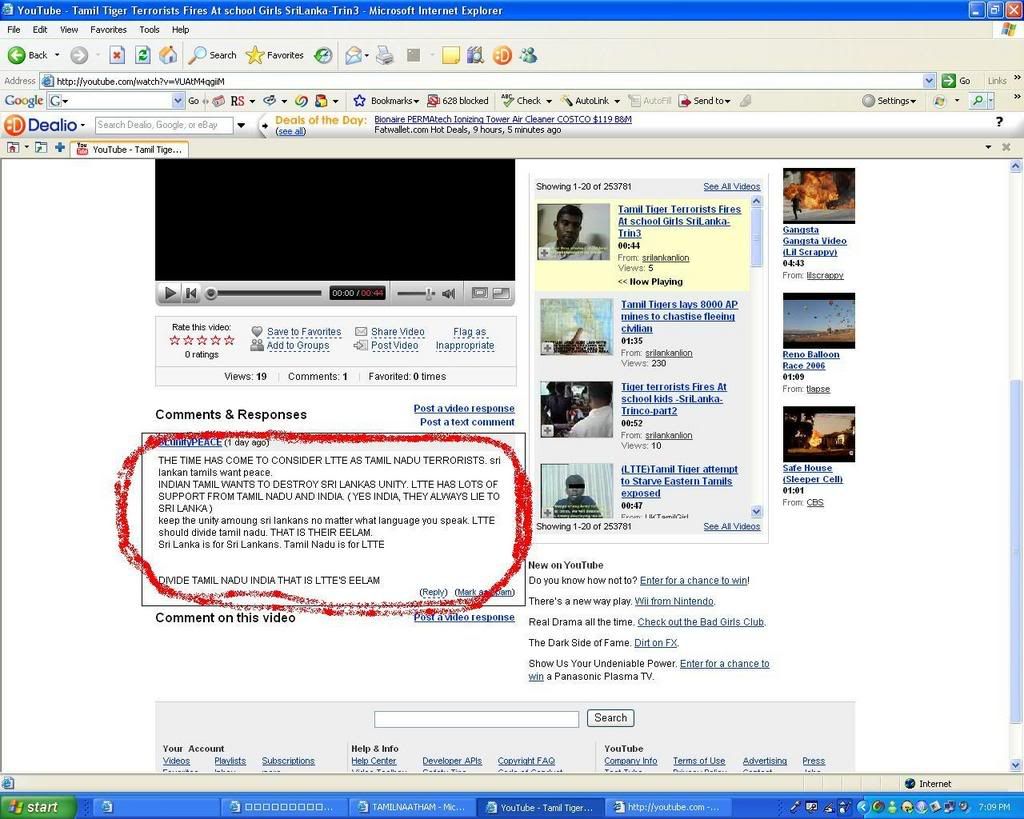Click the Home icon in IE toolbar
Image resolution: width=1024 pixels, height=819 pixels.
tap(168, 55)
